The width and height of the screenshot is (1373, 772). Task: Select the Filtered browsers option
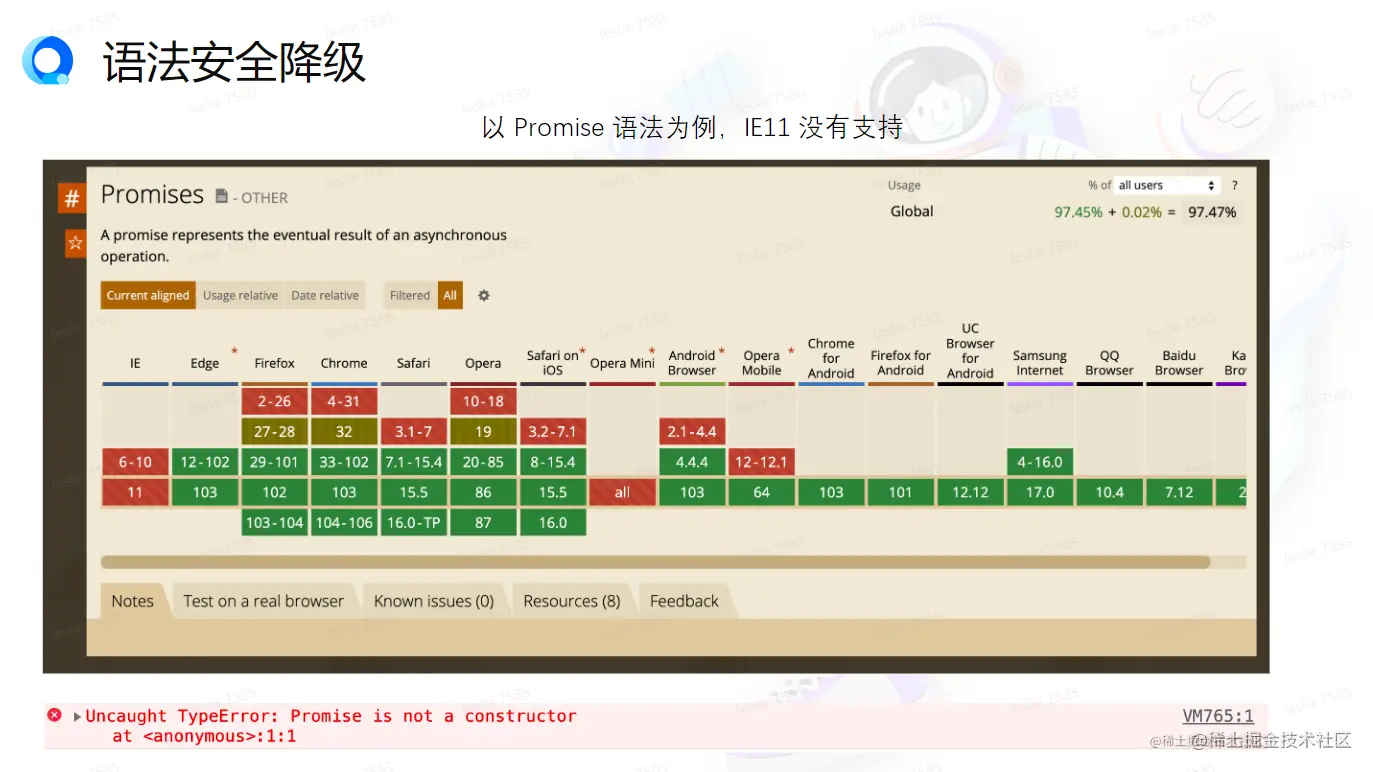click(410, 295)
